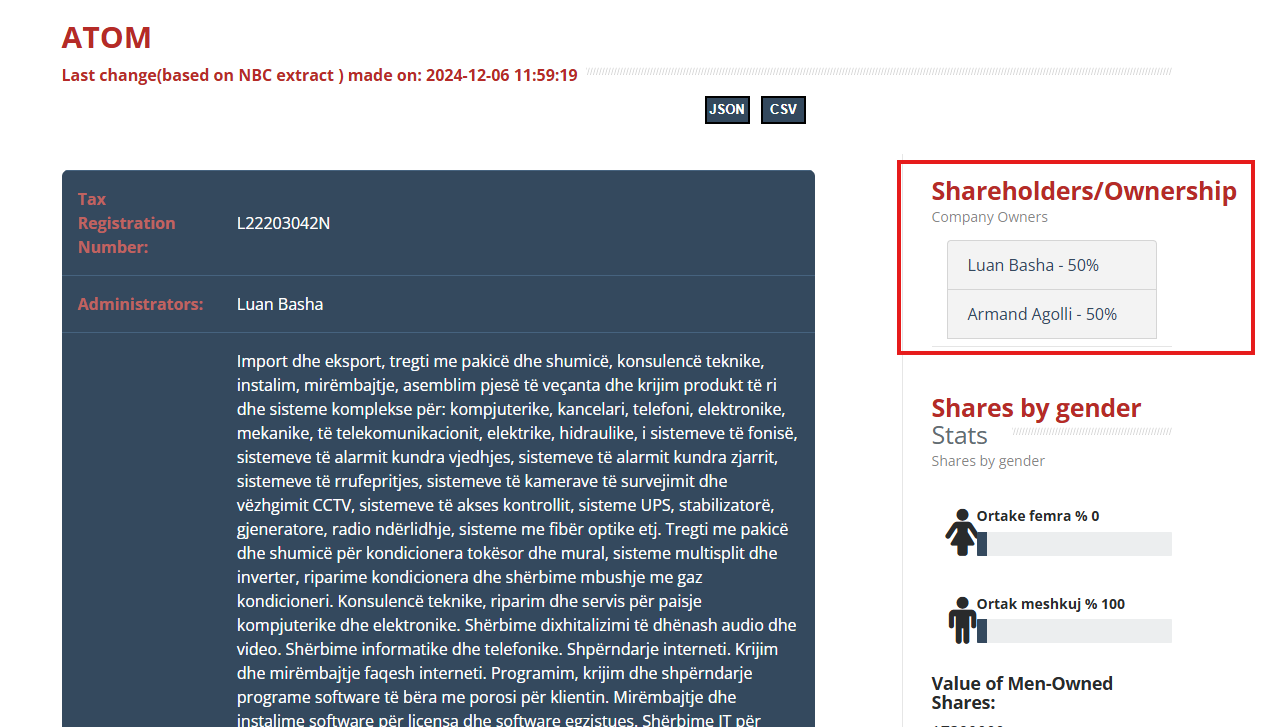Click the Stats subheading
The width and height of the screenshot is (1271, 727).
click(959, 435)
